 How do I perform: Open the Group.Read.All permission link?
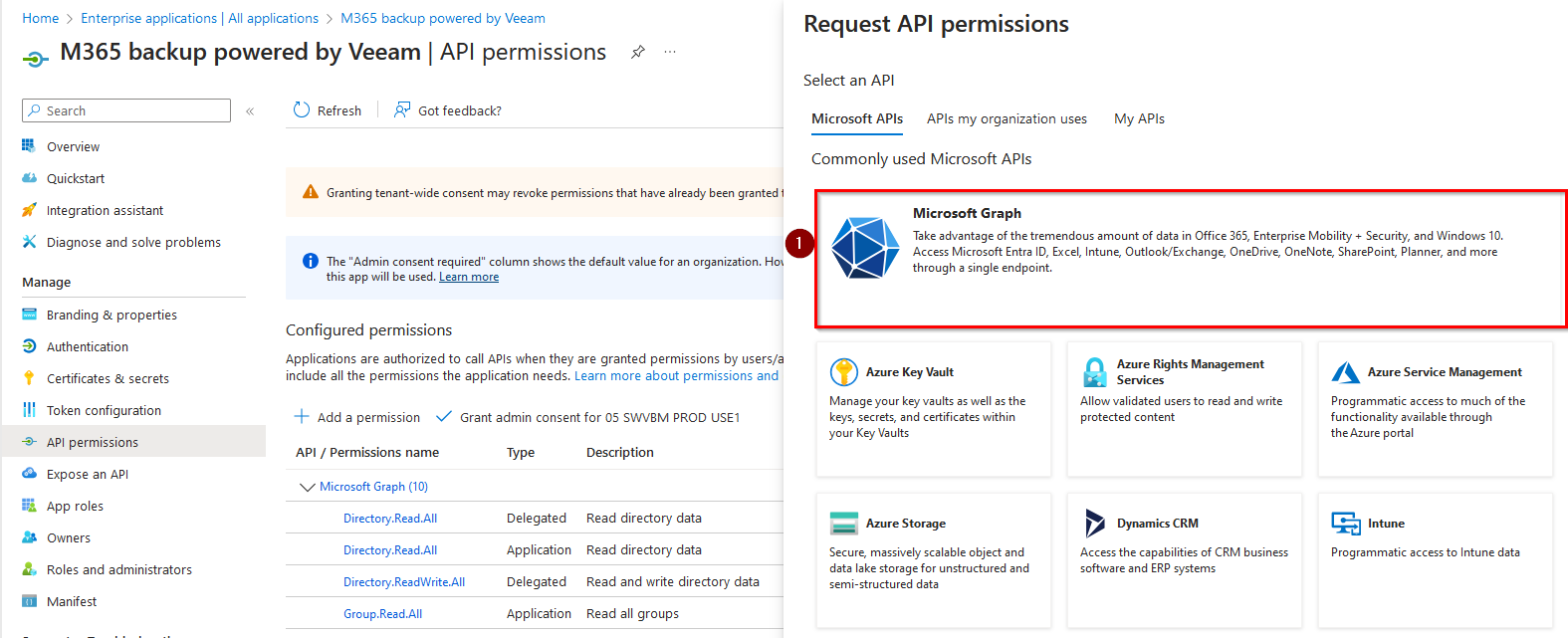(x=382, y=614)
